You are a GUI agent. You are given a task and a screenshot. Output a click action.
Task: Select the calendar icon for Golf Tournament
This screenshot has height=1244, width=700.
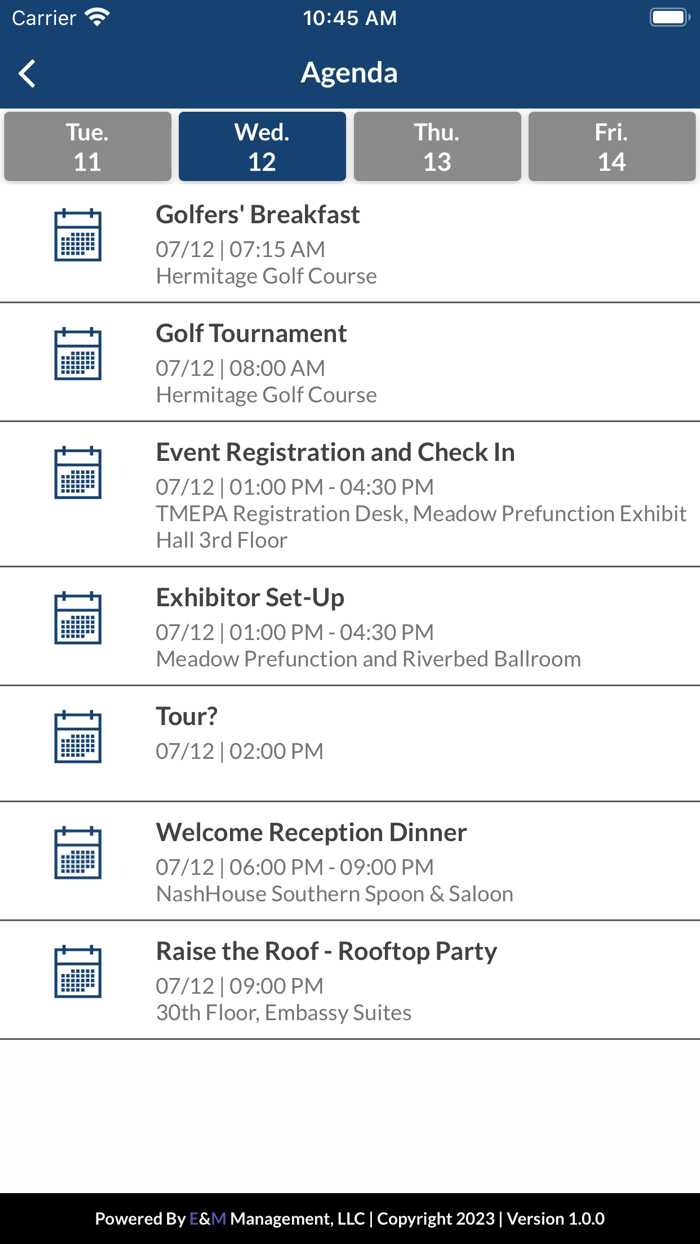(x=78, y=353)
